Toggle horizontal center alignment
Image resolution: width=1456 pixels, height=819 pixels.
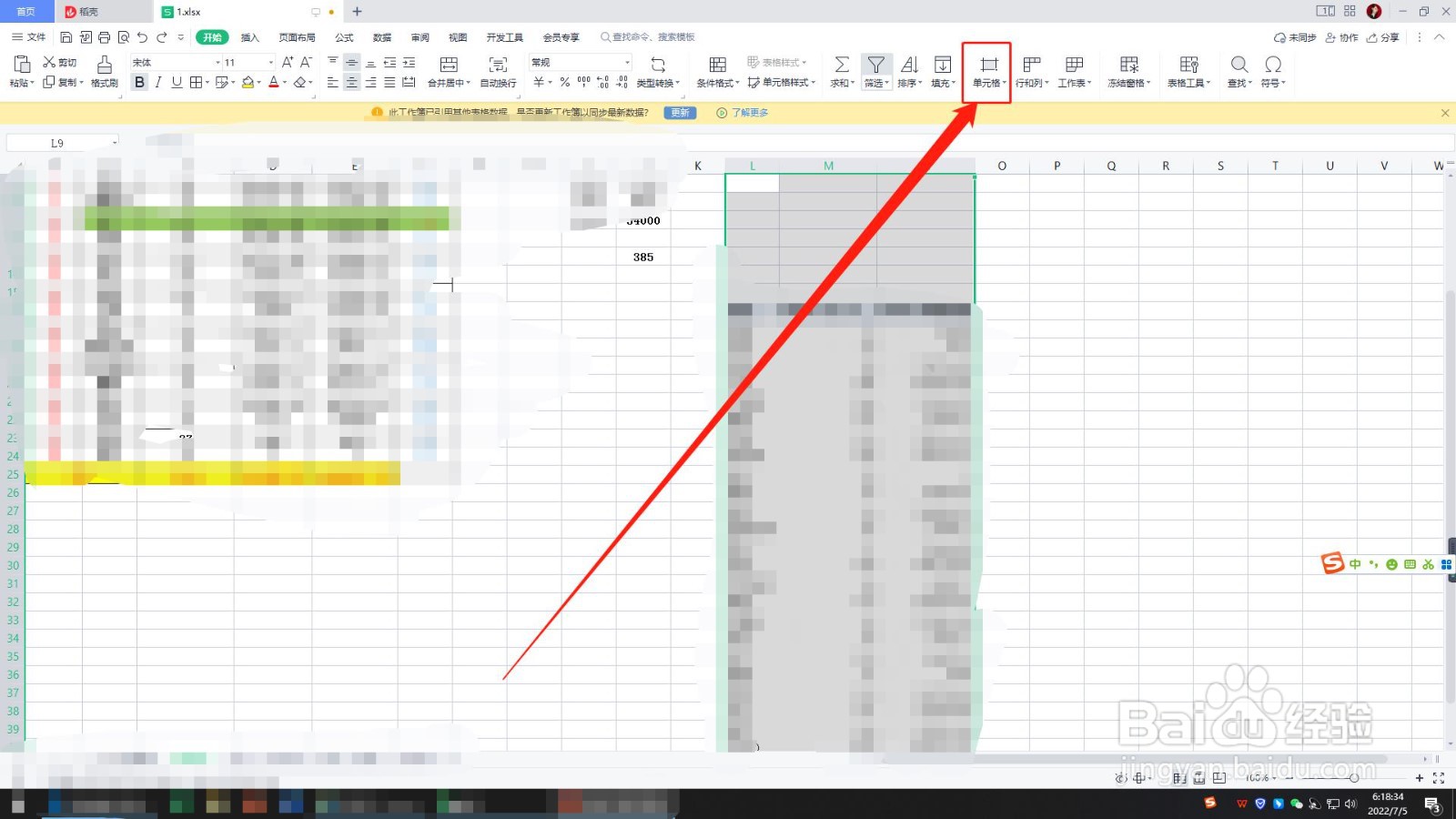pyautogui.click(x=351, y=82)
